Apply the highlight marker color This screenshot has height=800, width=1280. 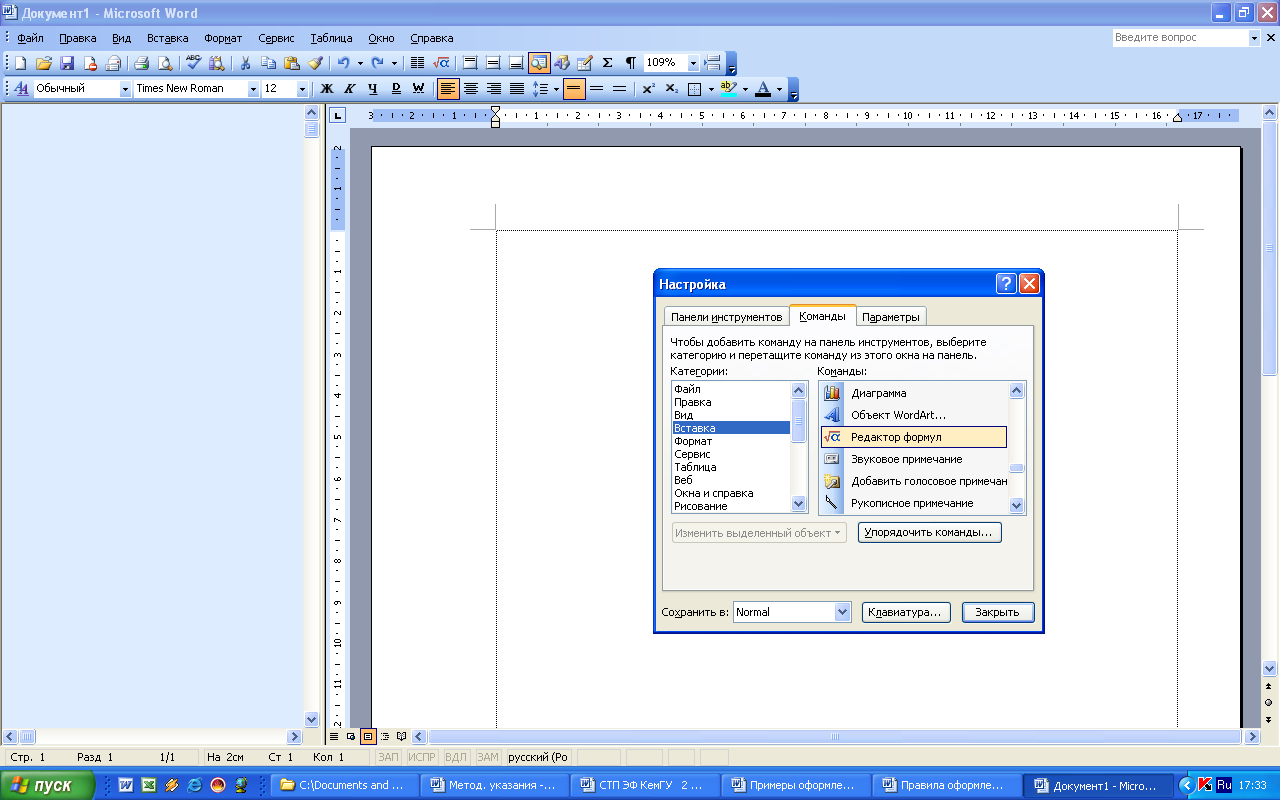click(728, 89)
